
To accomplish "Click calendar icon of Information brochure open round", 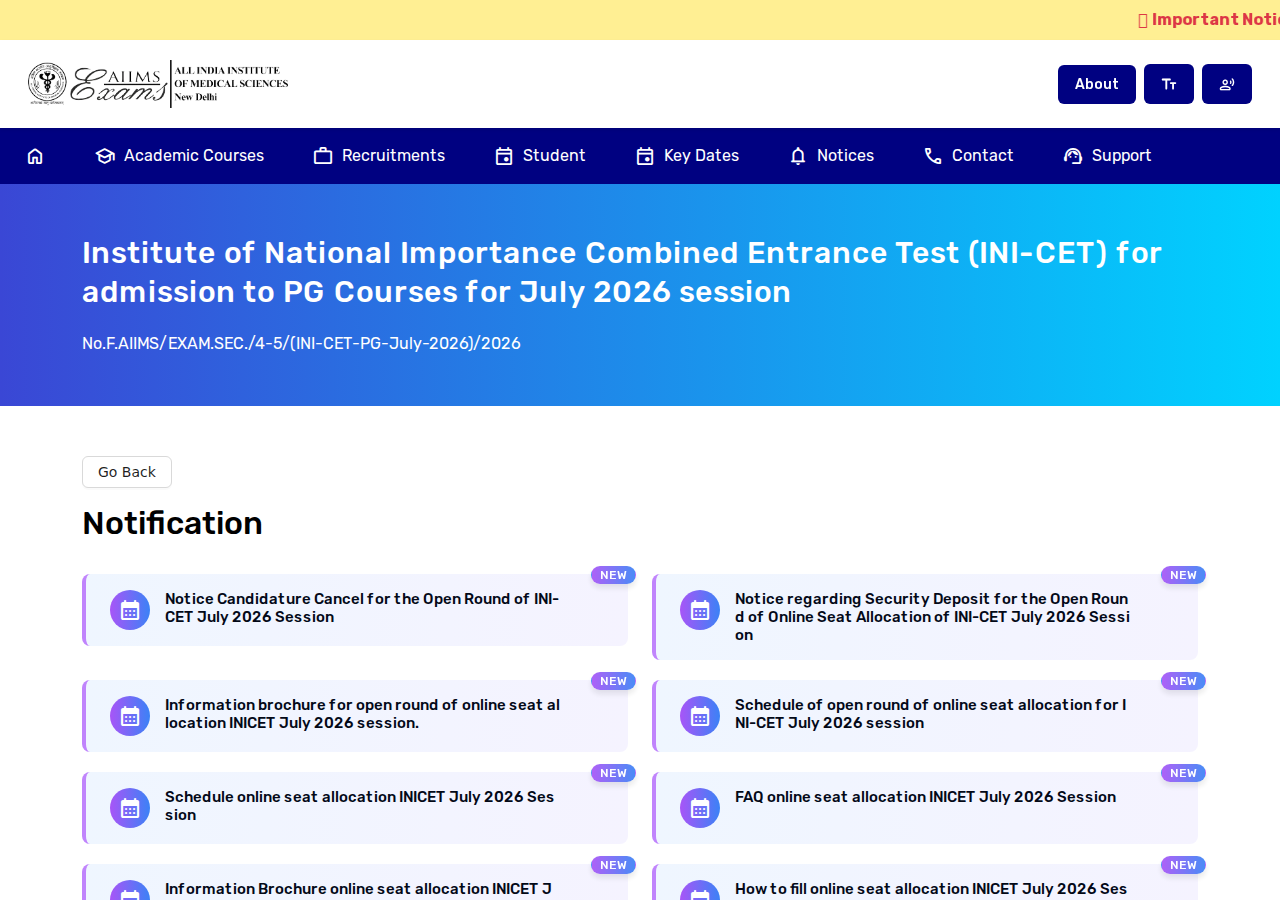I will point(130,716).
